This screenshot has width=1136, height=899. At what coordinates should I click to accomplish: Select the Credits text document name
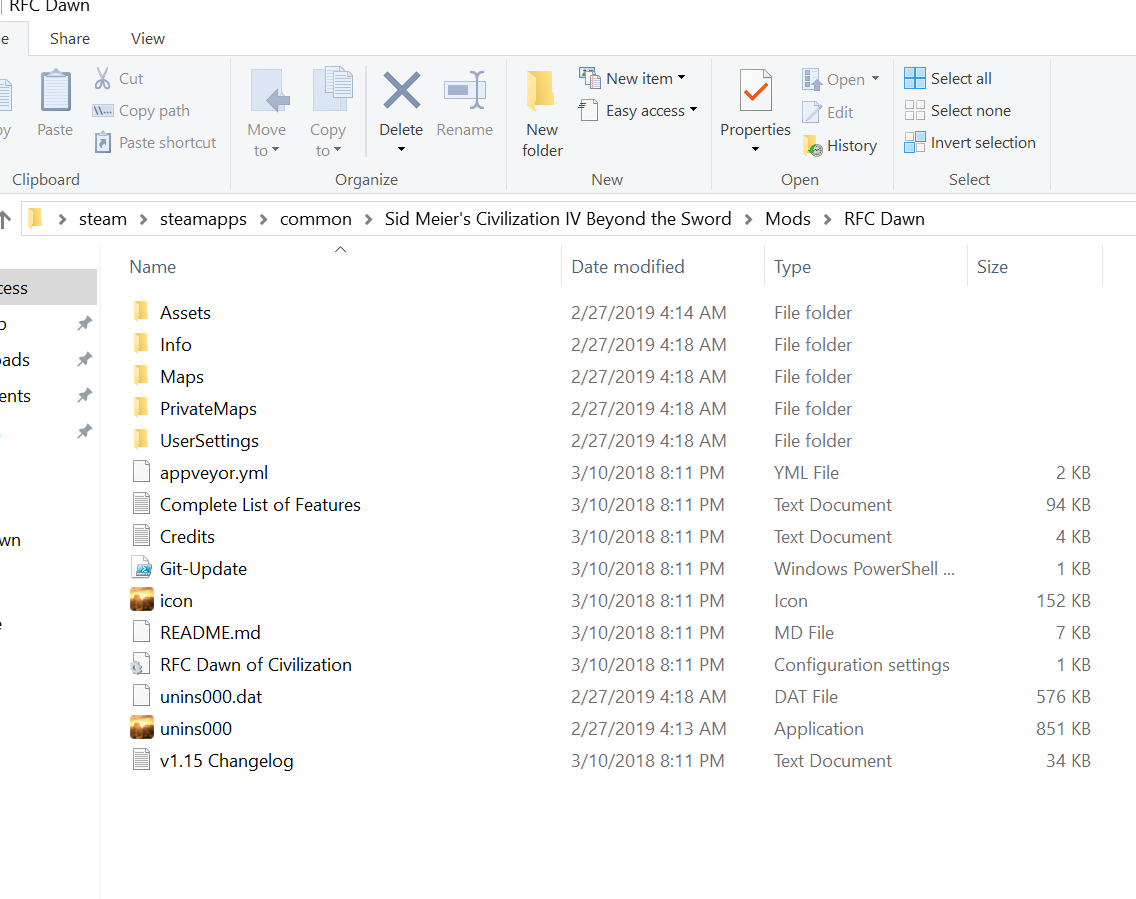tap(187, 536)
